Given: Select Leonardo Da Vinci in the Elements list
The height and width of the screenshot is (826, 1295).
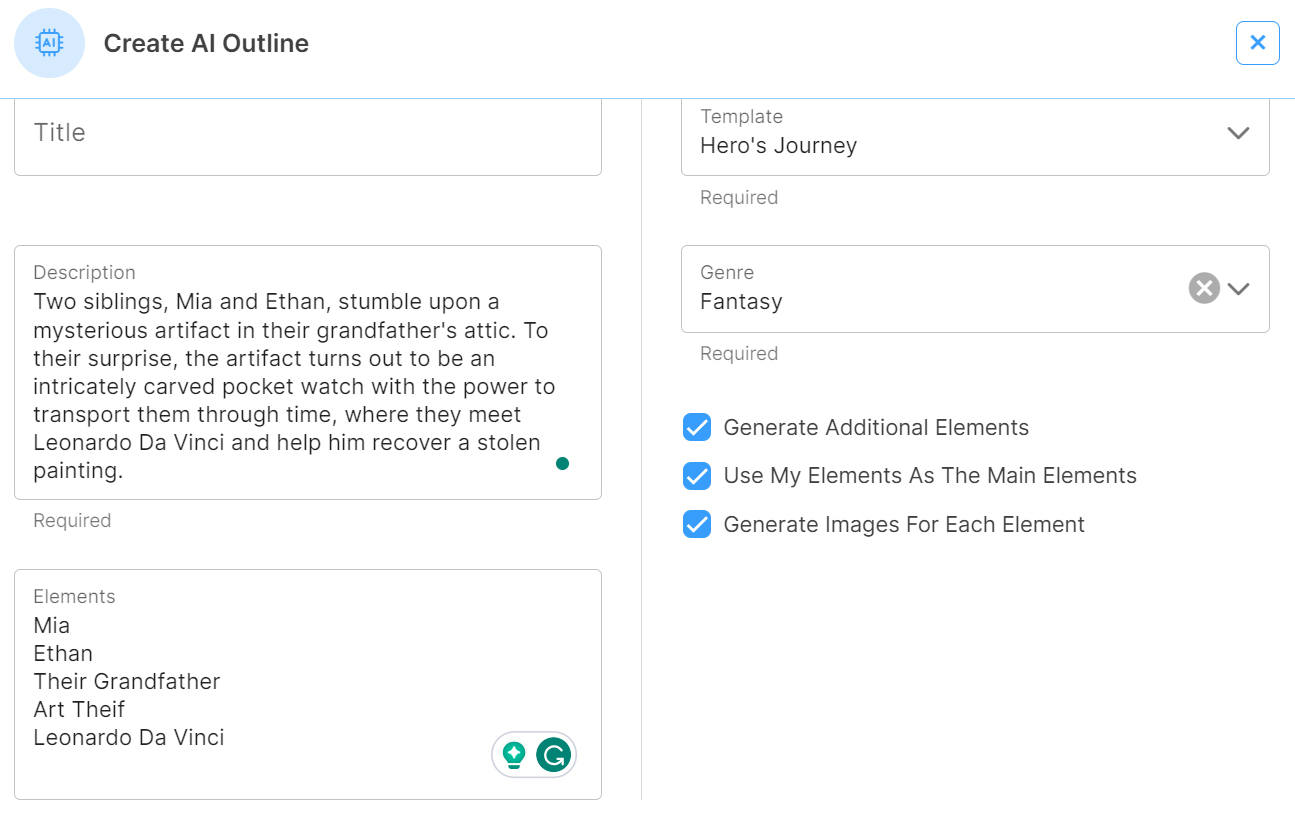Looking at the screenshot, I should click(x=129, y=737).
